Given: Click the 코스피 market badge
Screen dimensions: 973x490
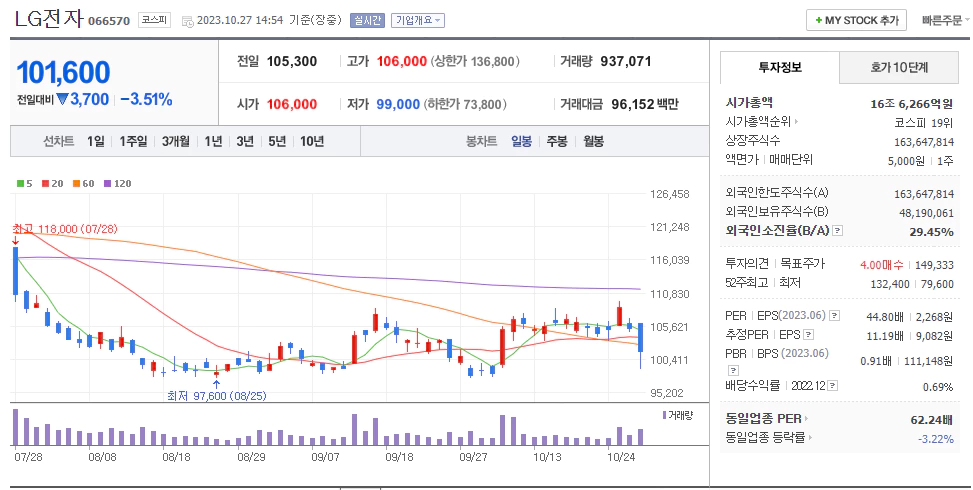Looking at the screenshot, I should click(154, 20).
